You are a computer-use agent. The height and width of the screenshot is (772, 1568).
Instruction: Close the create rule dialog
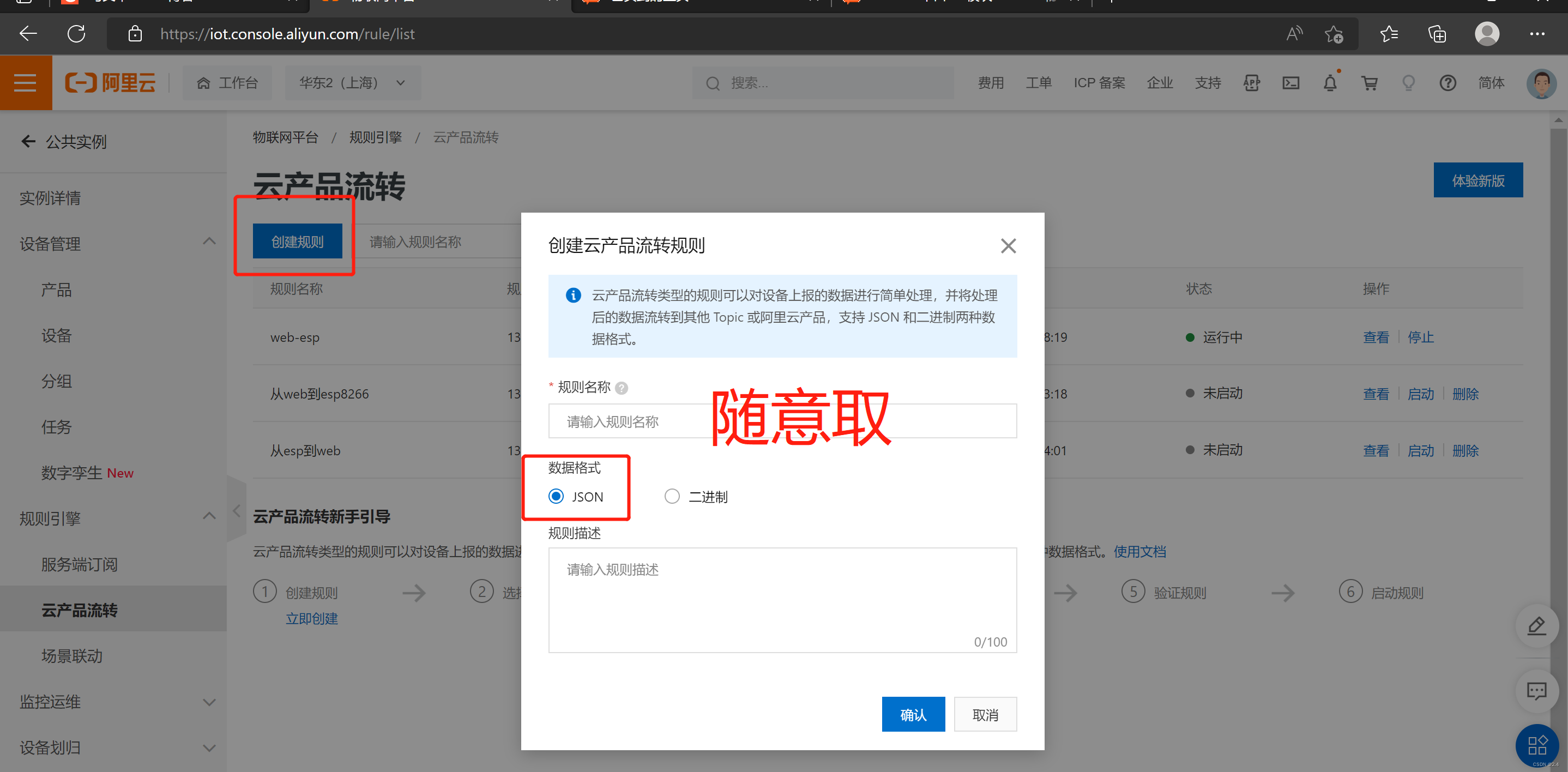[x=1008, y=246]
